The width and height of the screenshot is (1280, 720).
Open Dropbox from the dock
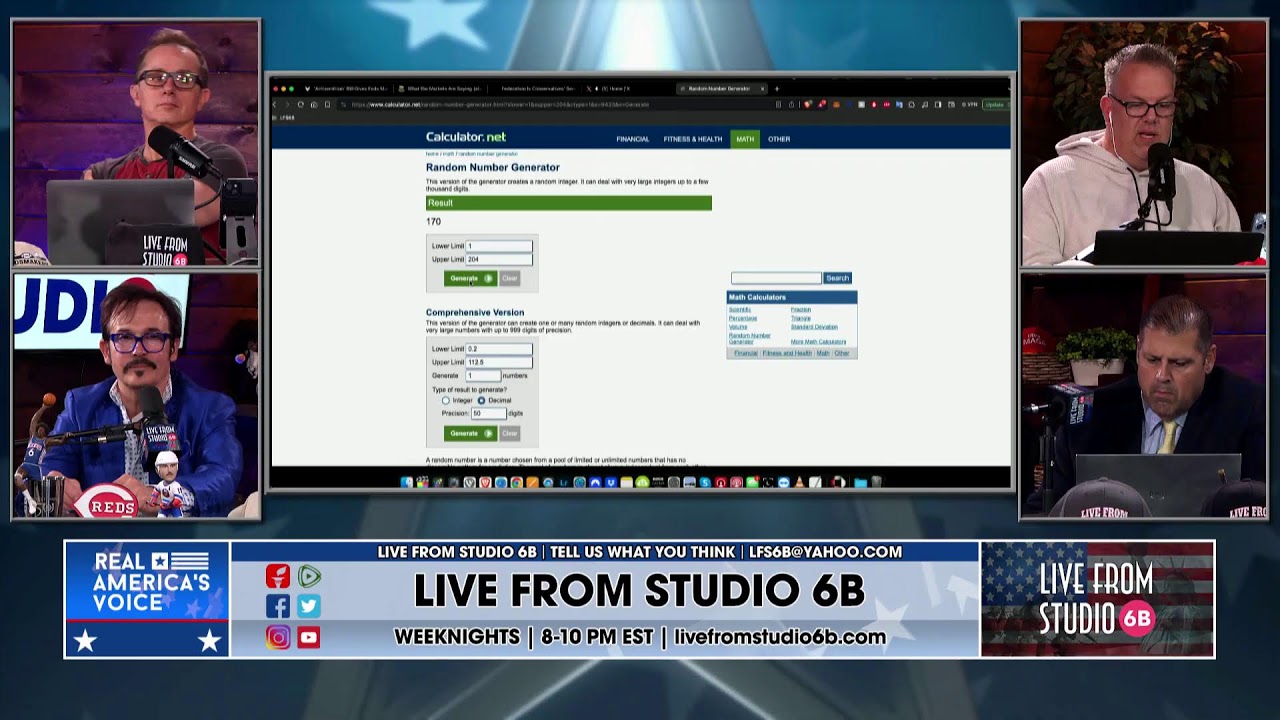[611, 482]
